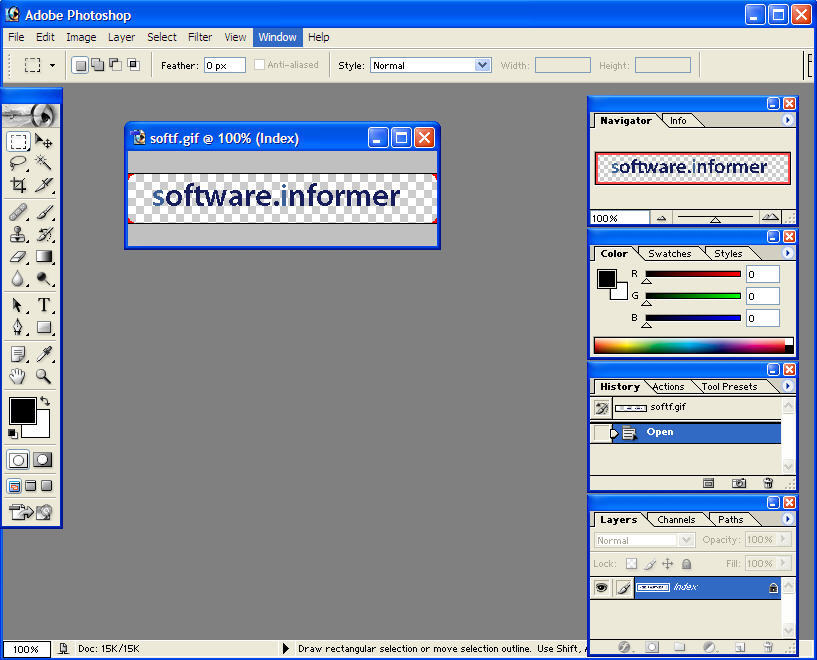Select the Lasso tool

pyautogui.click(x=18, y=163)
